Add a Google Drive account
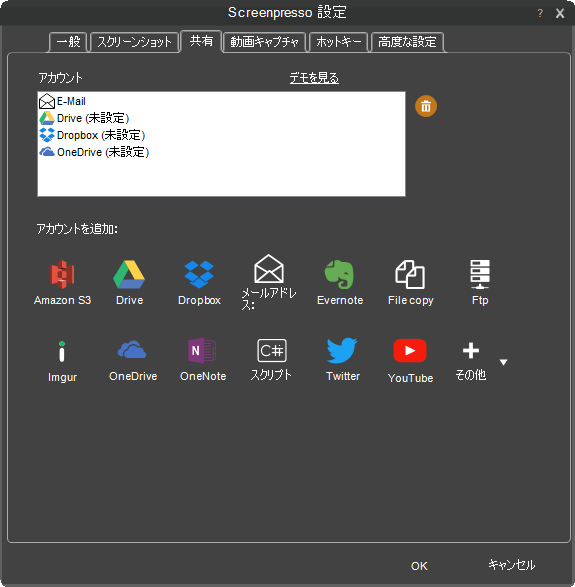 coord(129,283)
